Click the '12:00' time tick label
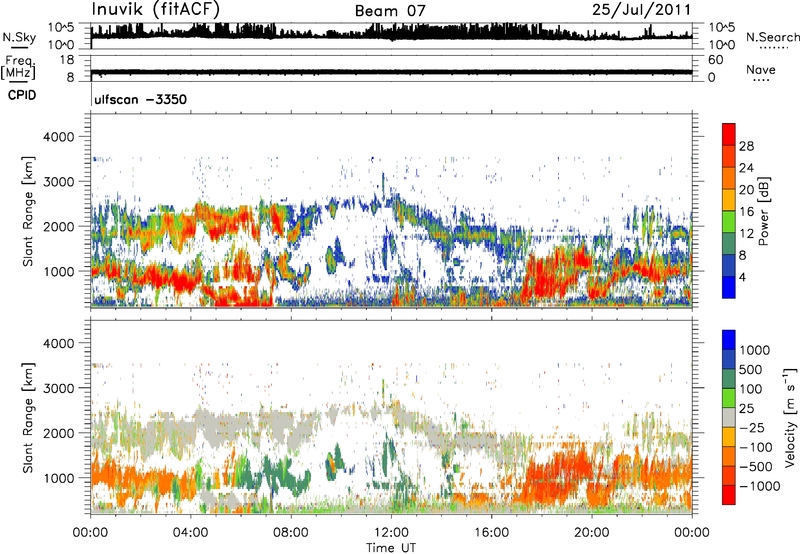 (x=391, y=533)
